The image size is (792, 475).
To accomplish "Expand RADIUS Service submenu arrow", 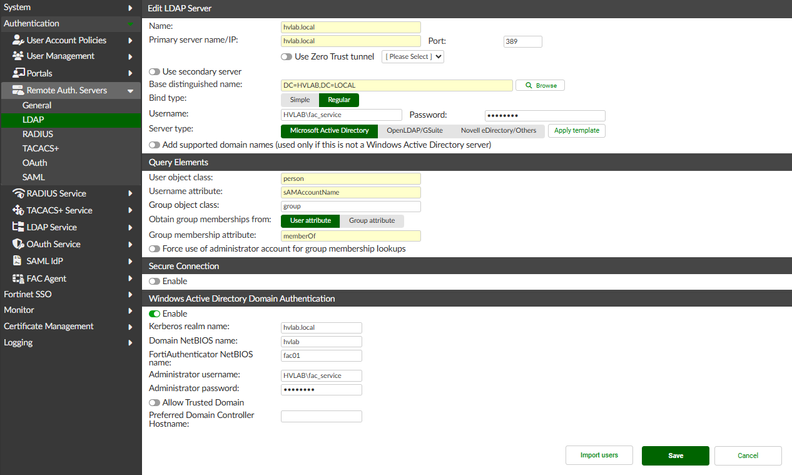I will coord(130,194).
